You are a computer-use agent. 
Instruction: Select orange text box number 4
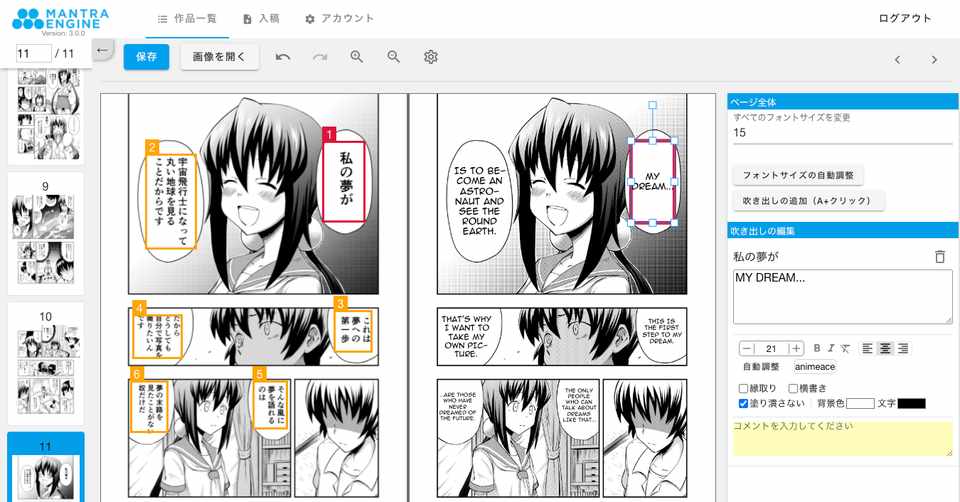[157, 336]
